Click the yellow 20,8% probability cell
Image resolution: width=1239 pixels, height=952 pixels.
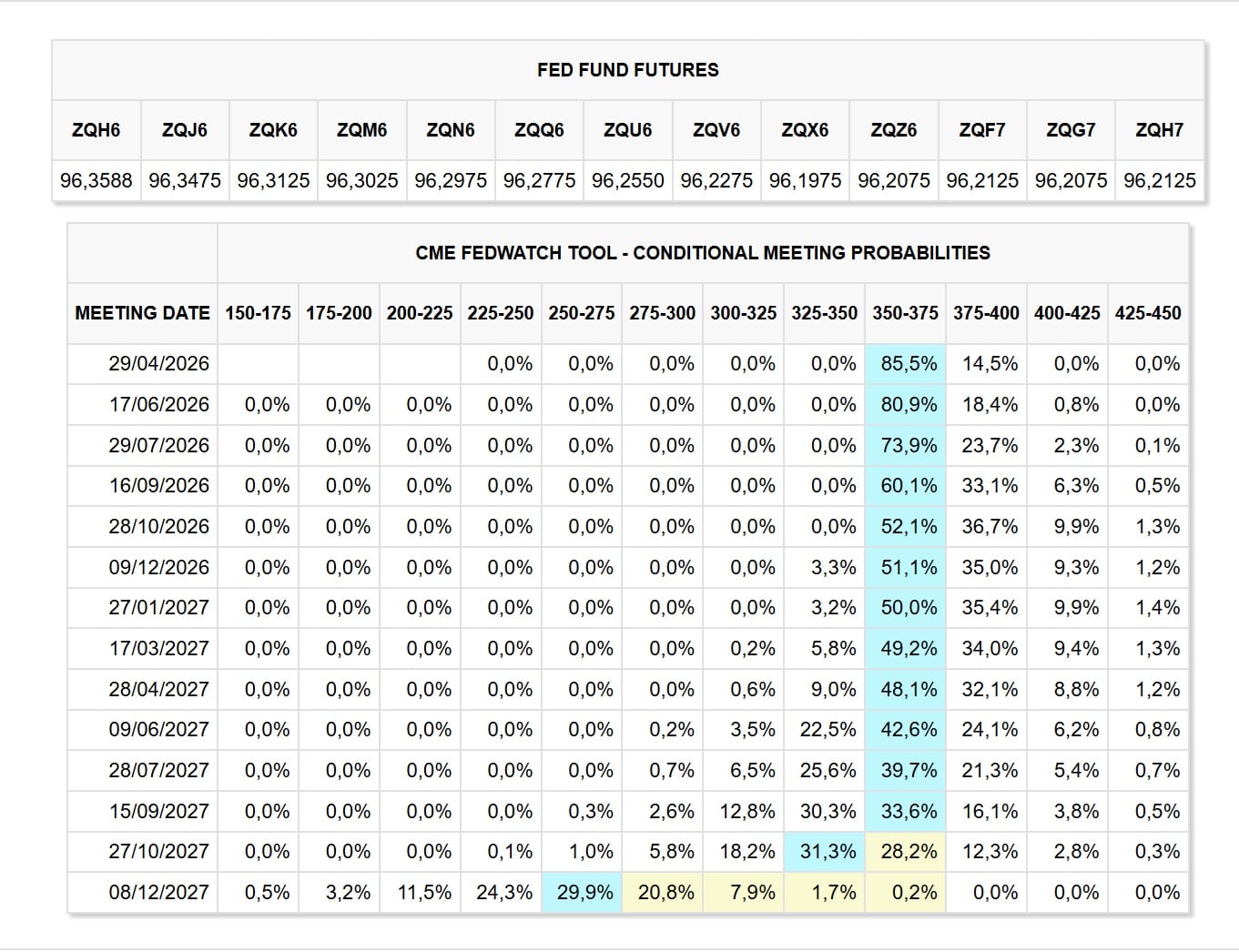(x=665, y=893)
